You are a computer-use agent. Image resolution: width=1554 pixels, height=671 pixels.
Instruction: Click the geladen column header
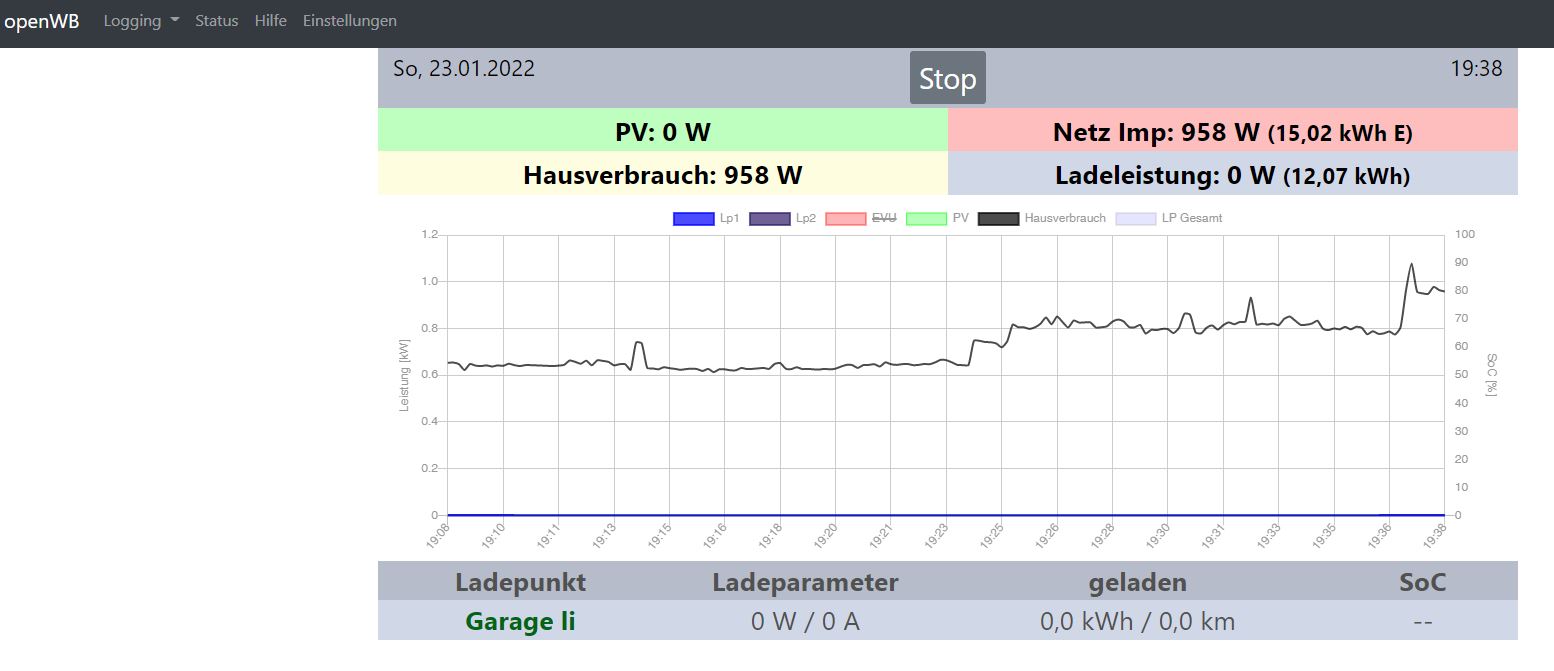pyautogui.click(x=1138, y=582)
